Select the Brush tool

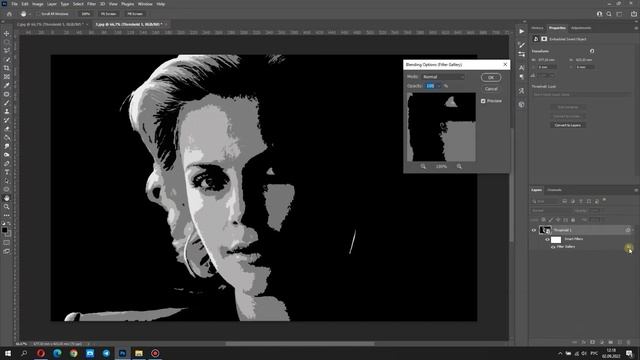(x=7, y=102)
